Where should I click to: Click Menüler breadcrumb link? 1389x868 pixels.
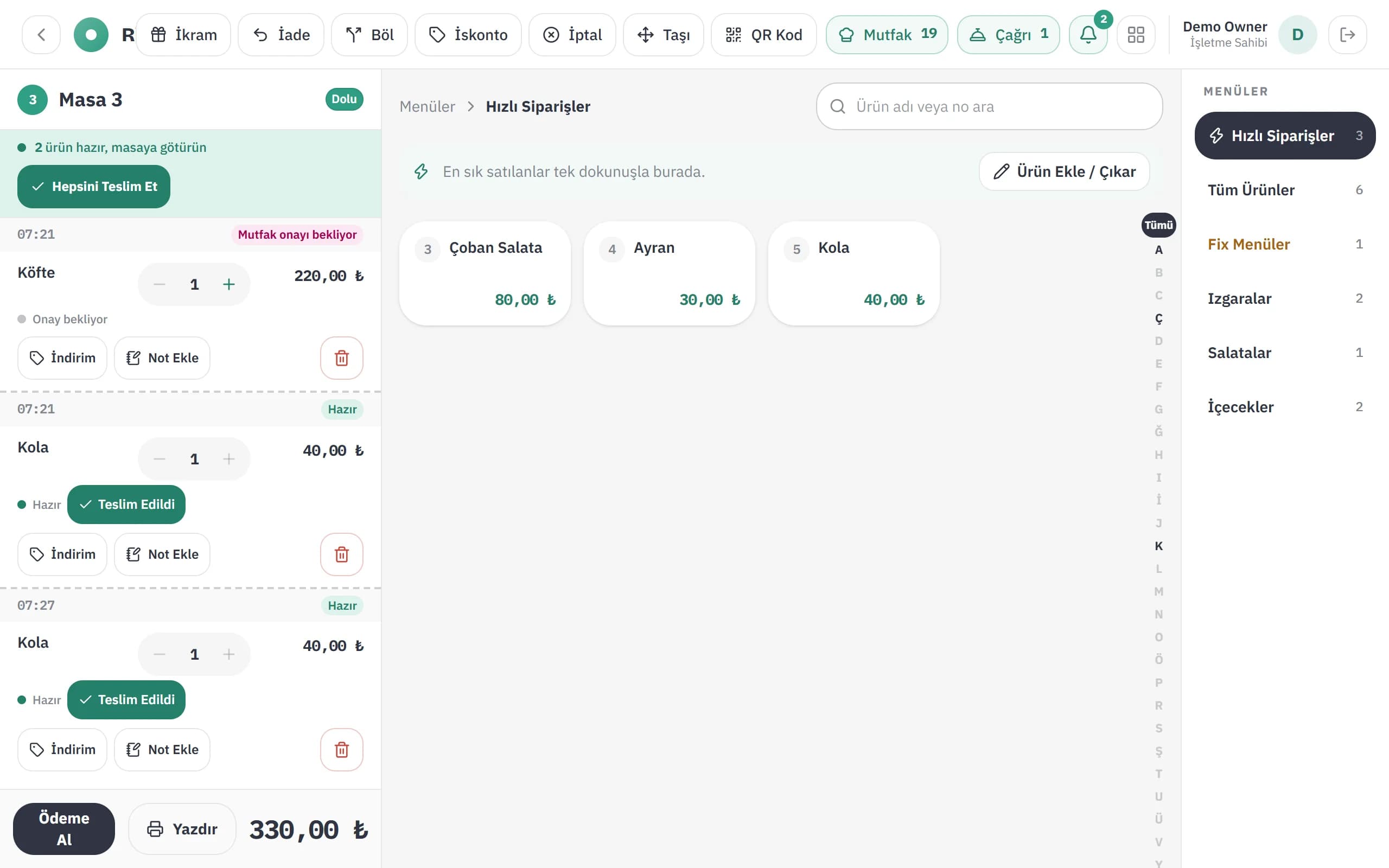(427, 106)
